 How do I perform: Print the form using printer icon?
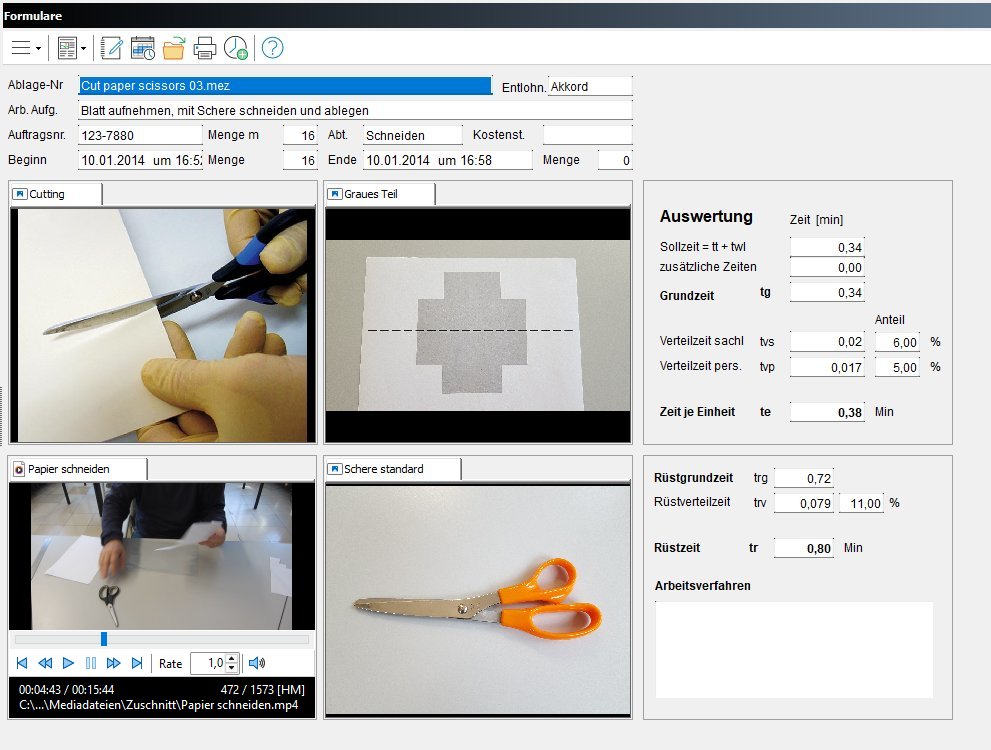204,47
